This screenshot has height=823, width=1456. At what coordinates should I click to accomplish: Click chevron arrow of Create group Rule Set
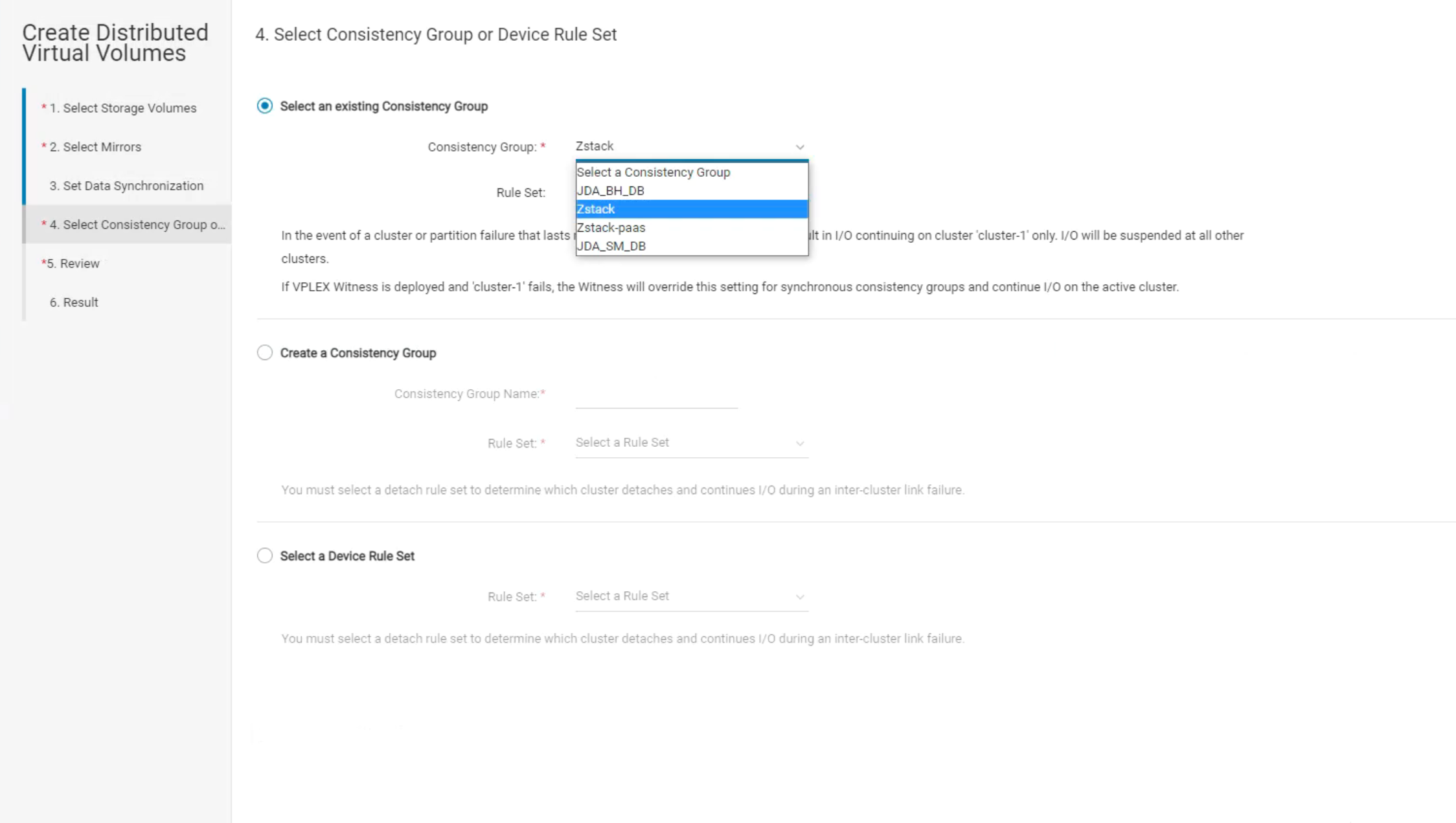[800, 444]
